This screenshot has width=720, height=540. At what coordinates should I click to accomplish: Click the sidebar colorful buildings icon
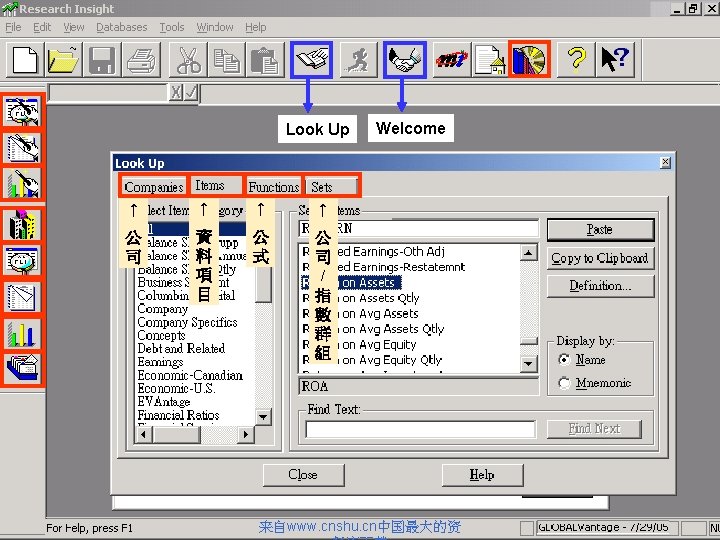click(22, 225)
